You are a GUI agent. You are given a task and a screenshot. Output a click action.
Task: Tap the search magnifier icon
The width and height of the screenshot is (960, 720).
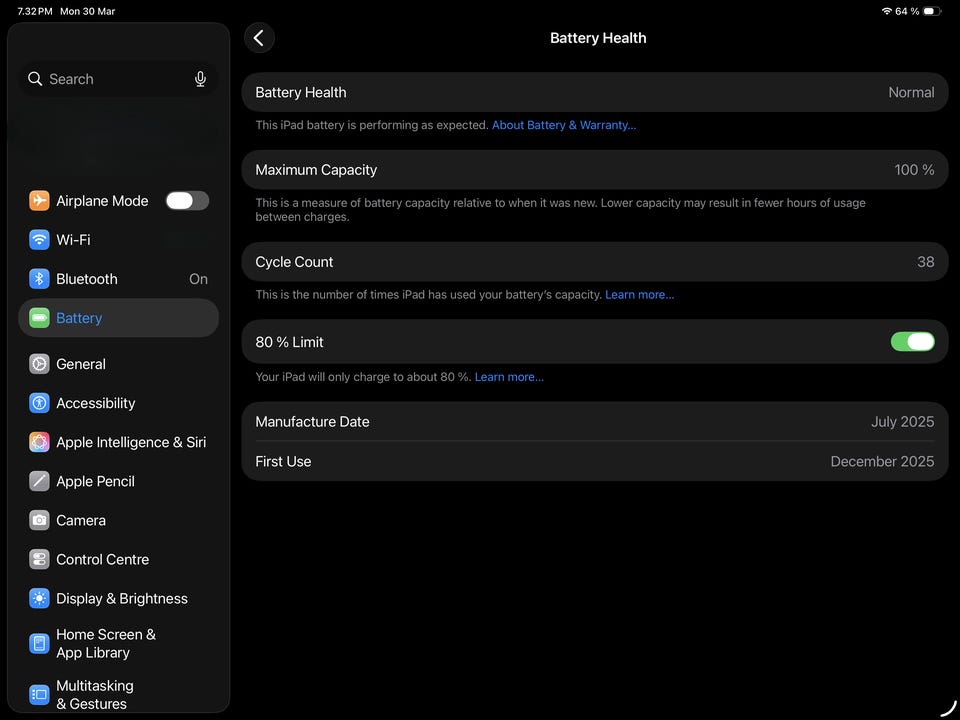point(35,79)
